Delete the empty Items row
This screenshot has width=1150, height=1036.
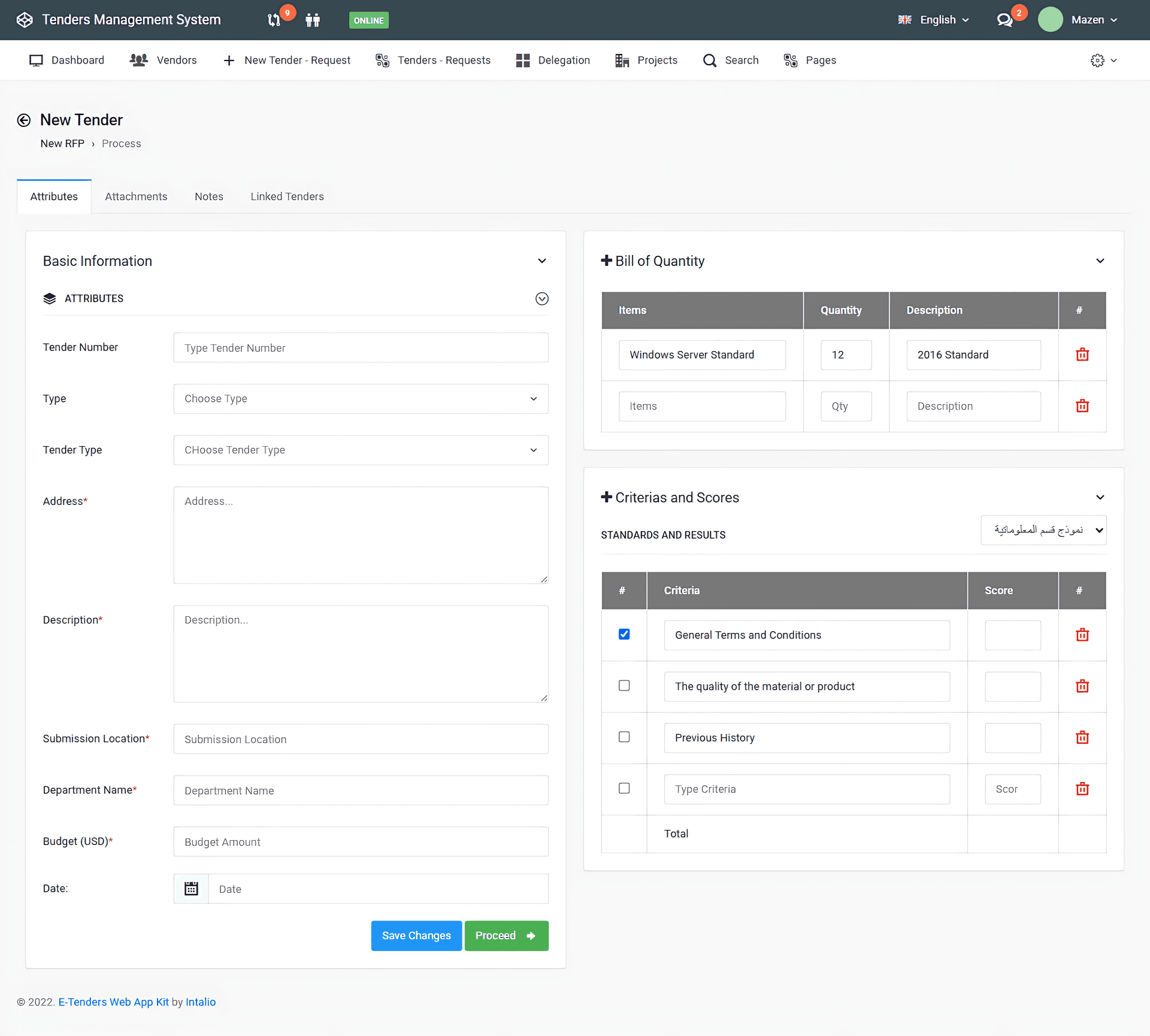click(x=1082, y=406)
